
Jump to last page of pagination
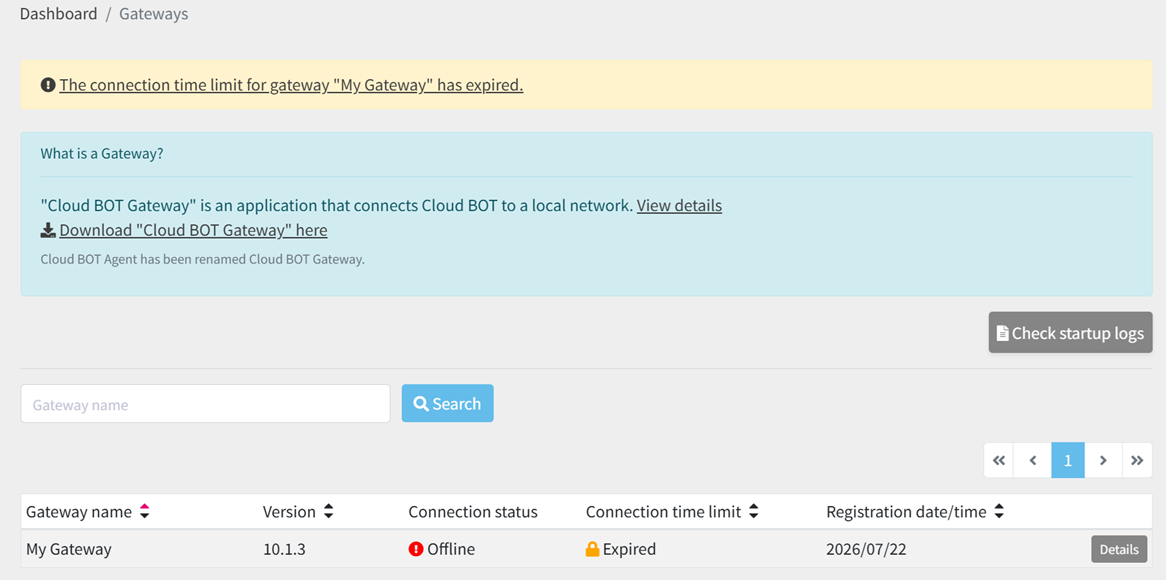point(1137,460)
